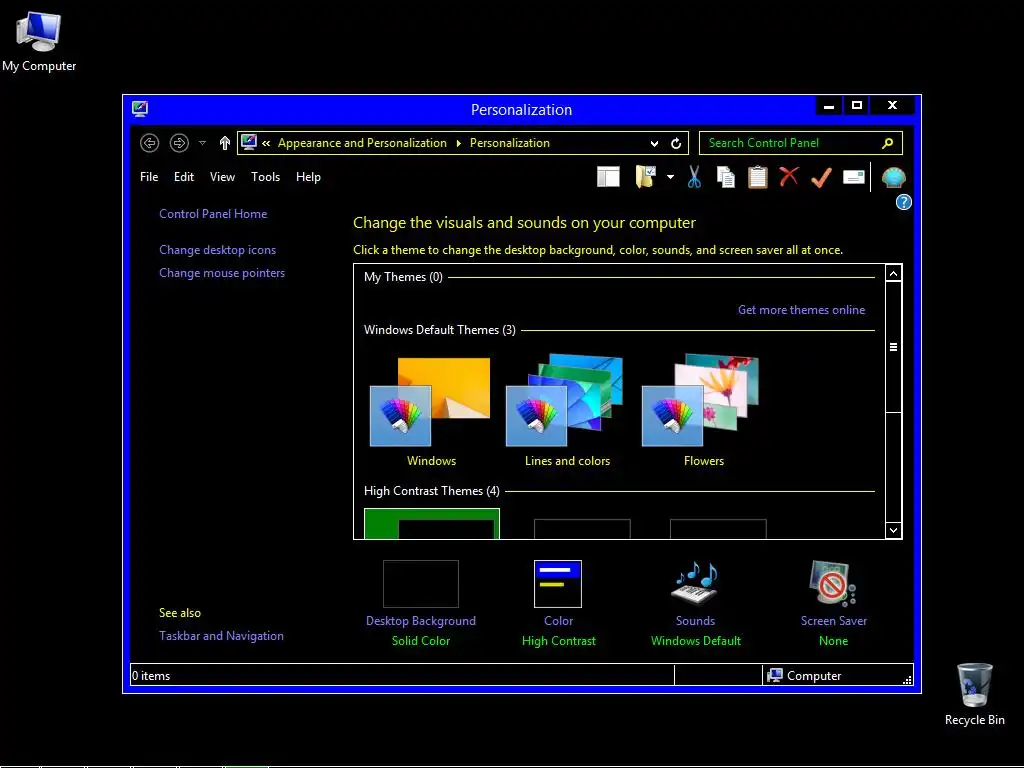Click the red X Delete icon

(789, 176)
